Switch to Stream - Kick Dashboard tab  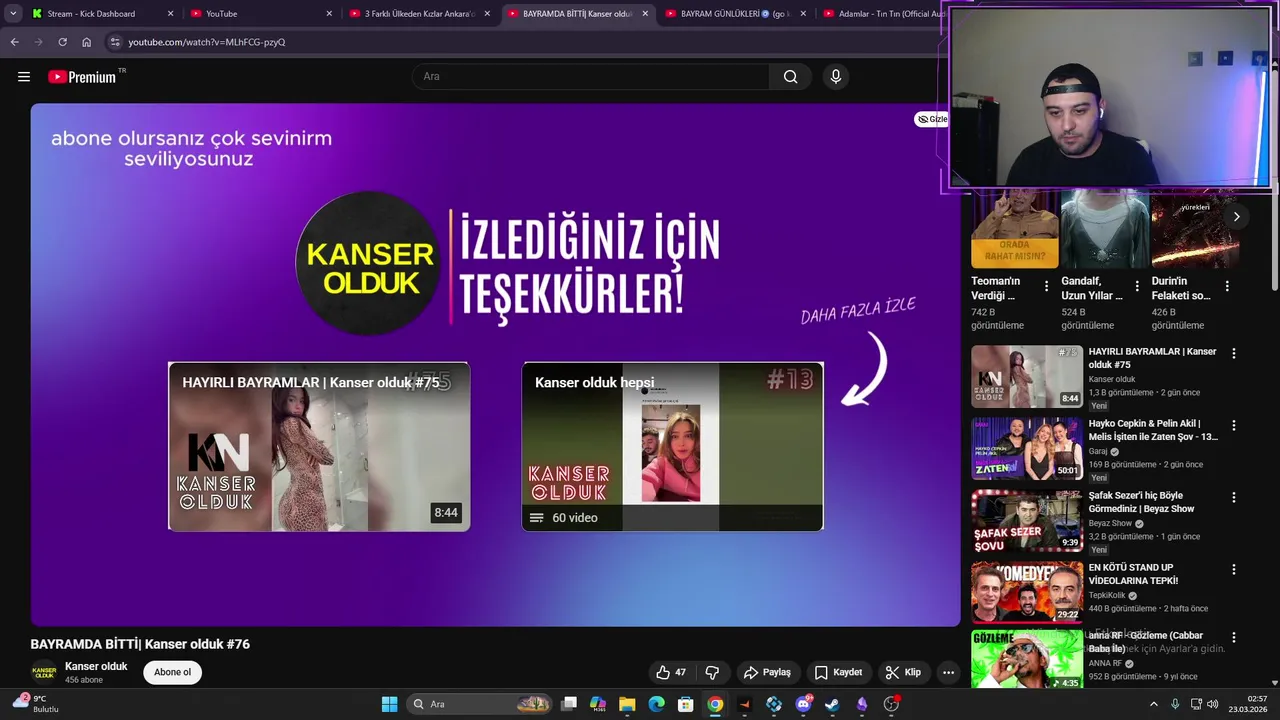(100, 14)
